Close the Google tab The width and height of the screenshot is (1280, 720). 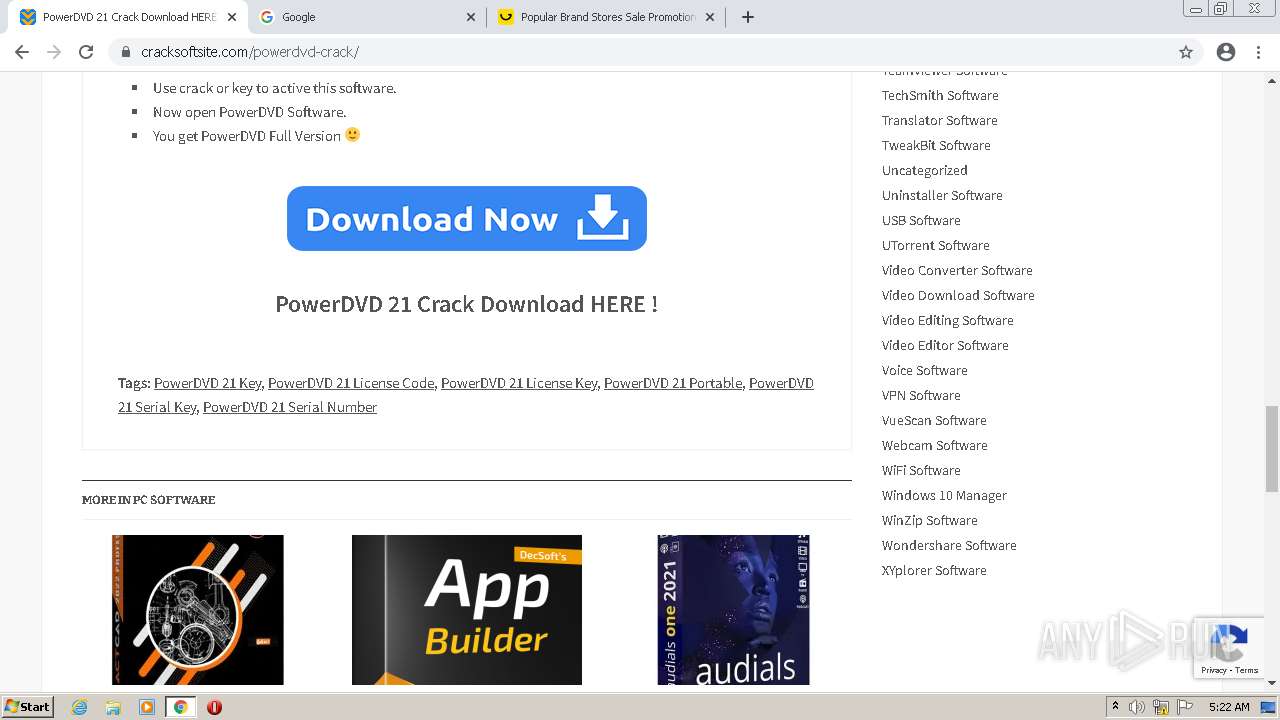tap(471, 17)
